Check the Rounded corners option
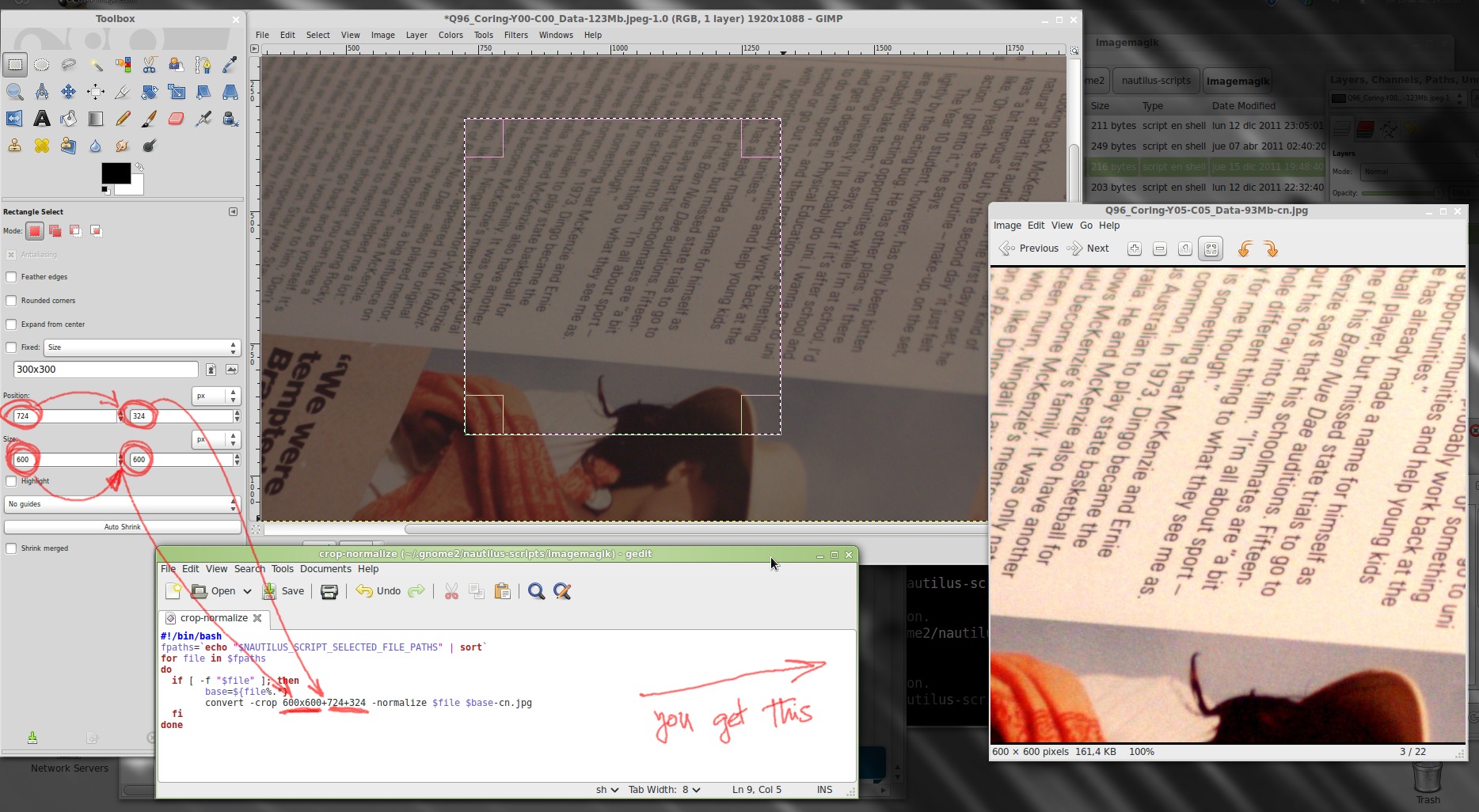 [x=12, y=301]
